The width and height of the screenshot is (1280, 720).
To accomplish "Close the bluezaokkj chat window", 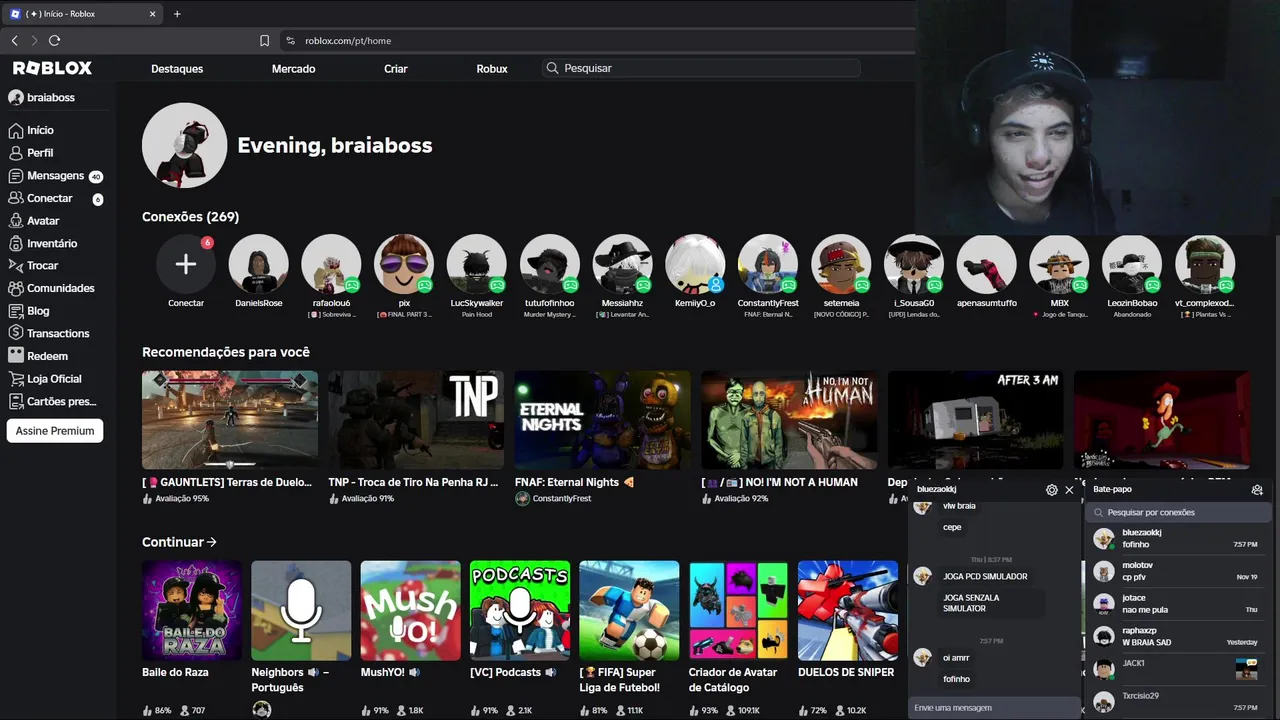I will click(x=1069, y=490).
